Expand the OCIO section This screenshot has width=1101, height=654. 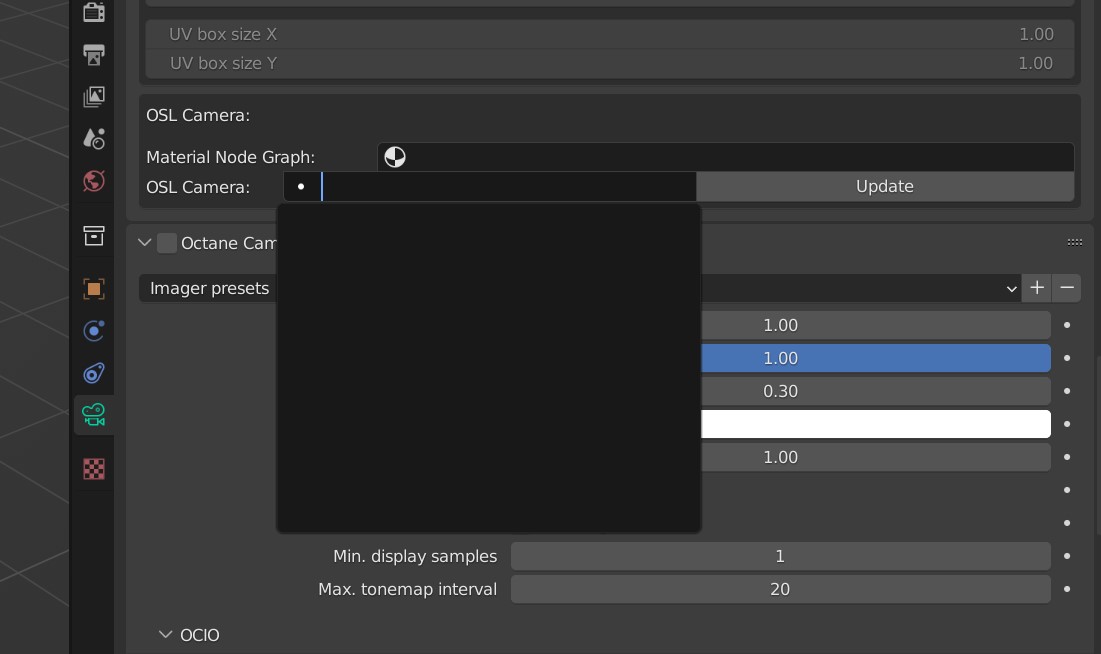(166, 635)
